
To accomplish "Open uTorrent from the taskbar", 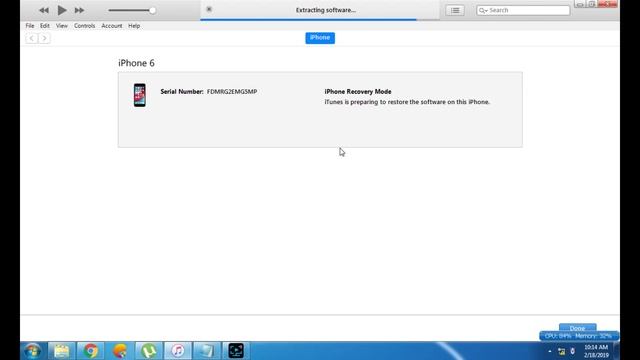I will [x=149, y=351].
